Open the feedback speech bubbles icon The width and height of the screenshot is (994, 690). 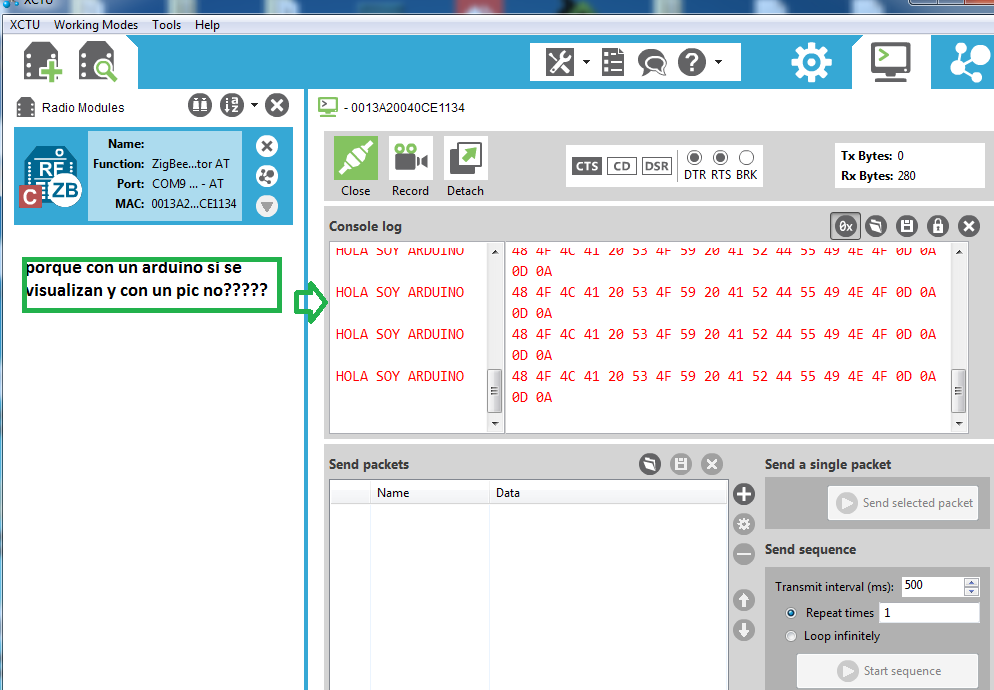coord(652,62)
